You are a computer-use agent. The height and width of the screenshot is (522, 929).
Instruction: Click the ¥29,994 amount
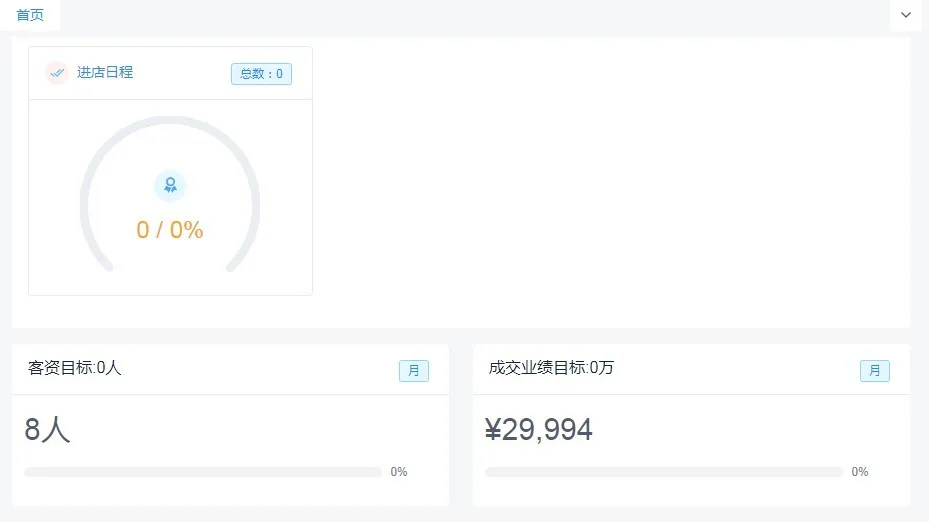click(539, 430)
